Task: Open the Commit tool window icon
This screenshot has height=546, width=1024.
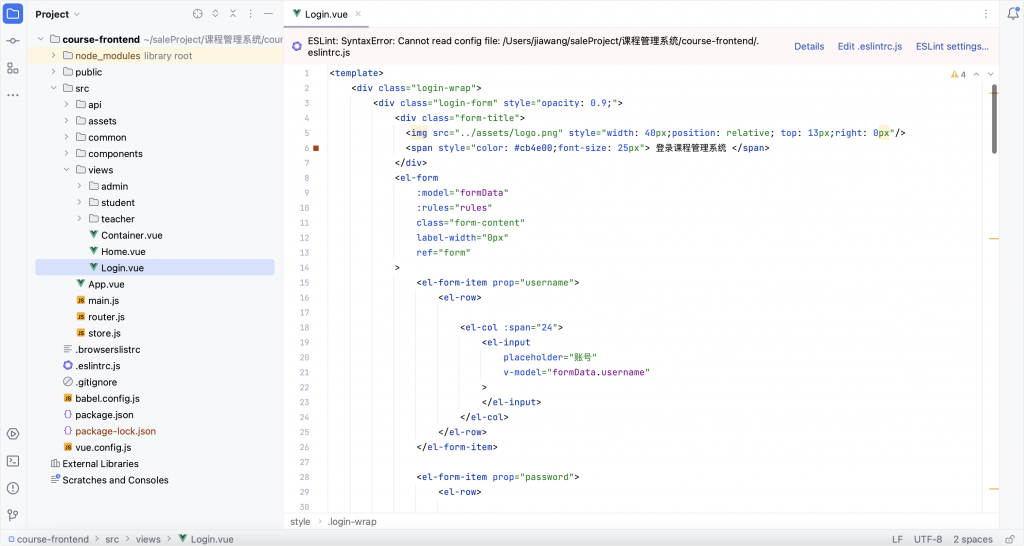Action: point(13,41)
